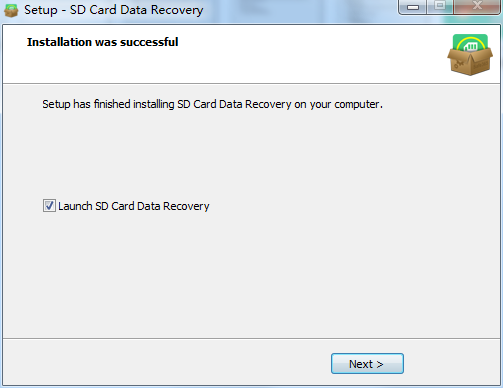Screen dimensions: 503x388
Task: Click the Setup - SD Card Data Recovery title
Action: click(114, 10)
